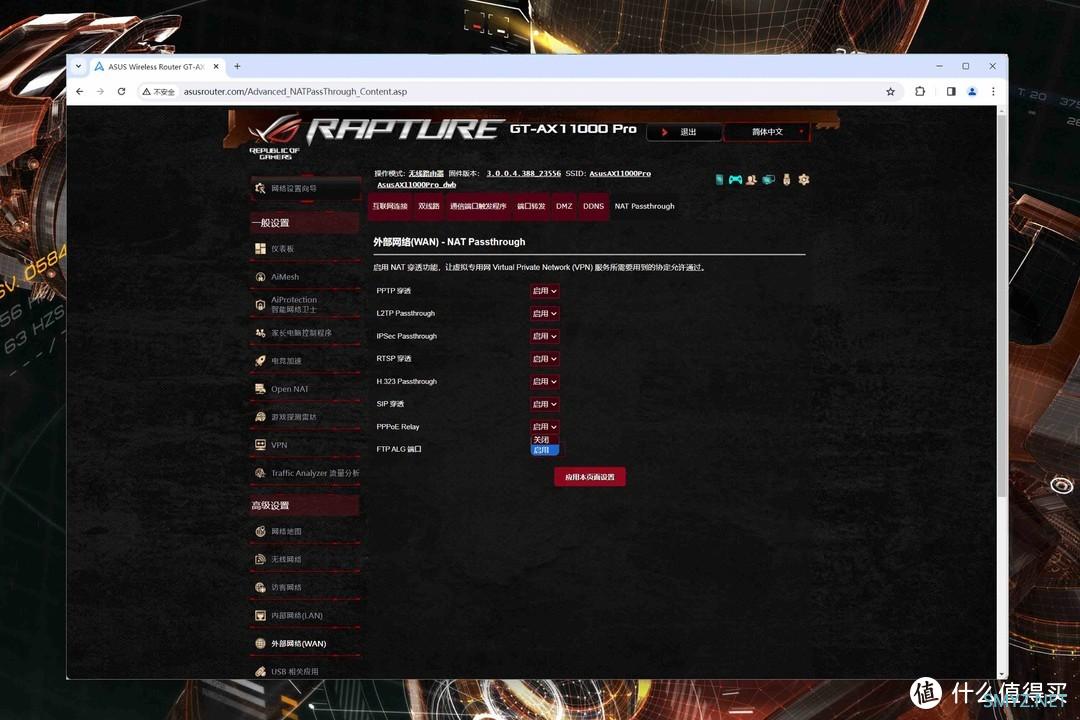
Task: Switch to the DDNS tab
Action: click(593, 206)
